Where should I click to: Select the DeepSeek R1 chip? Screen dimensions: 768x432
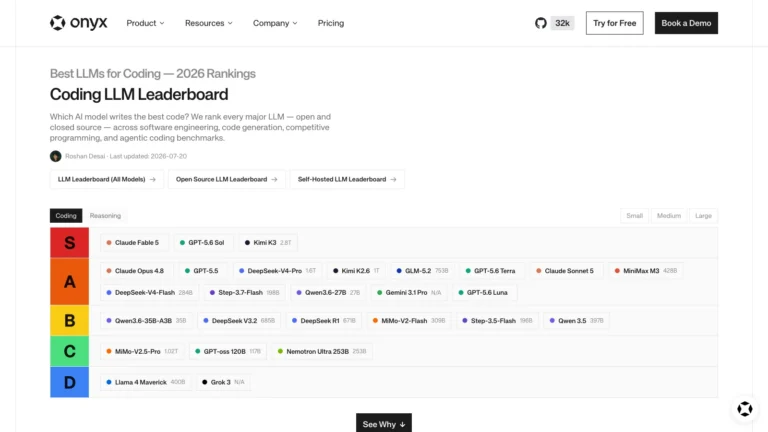click(x=324, y=321)
